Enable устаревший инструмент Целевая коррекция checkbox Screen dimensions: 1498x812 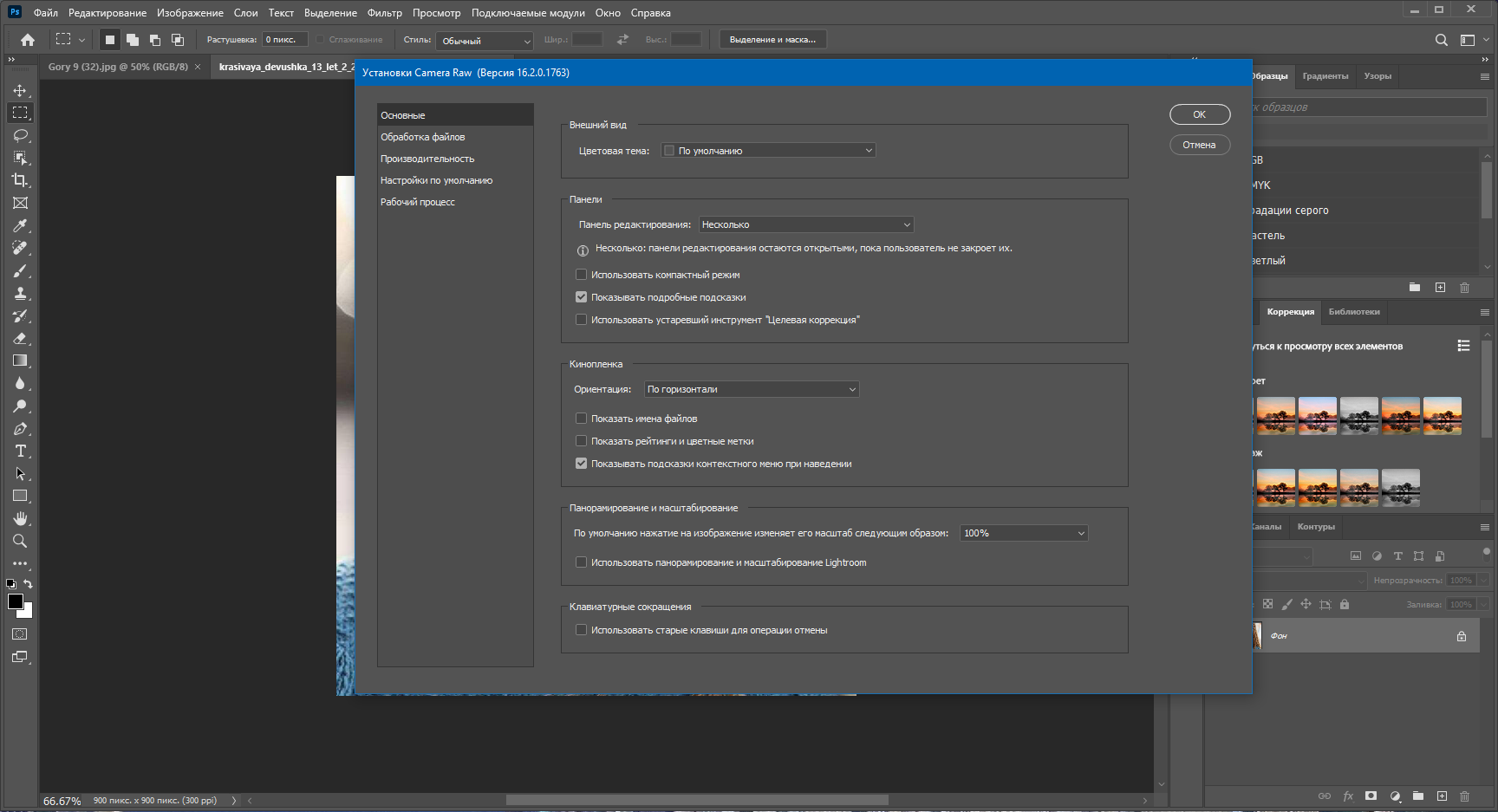pos(582,320)
